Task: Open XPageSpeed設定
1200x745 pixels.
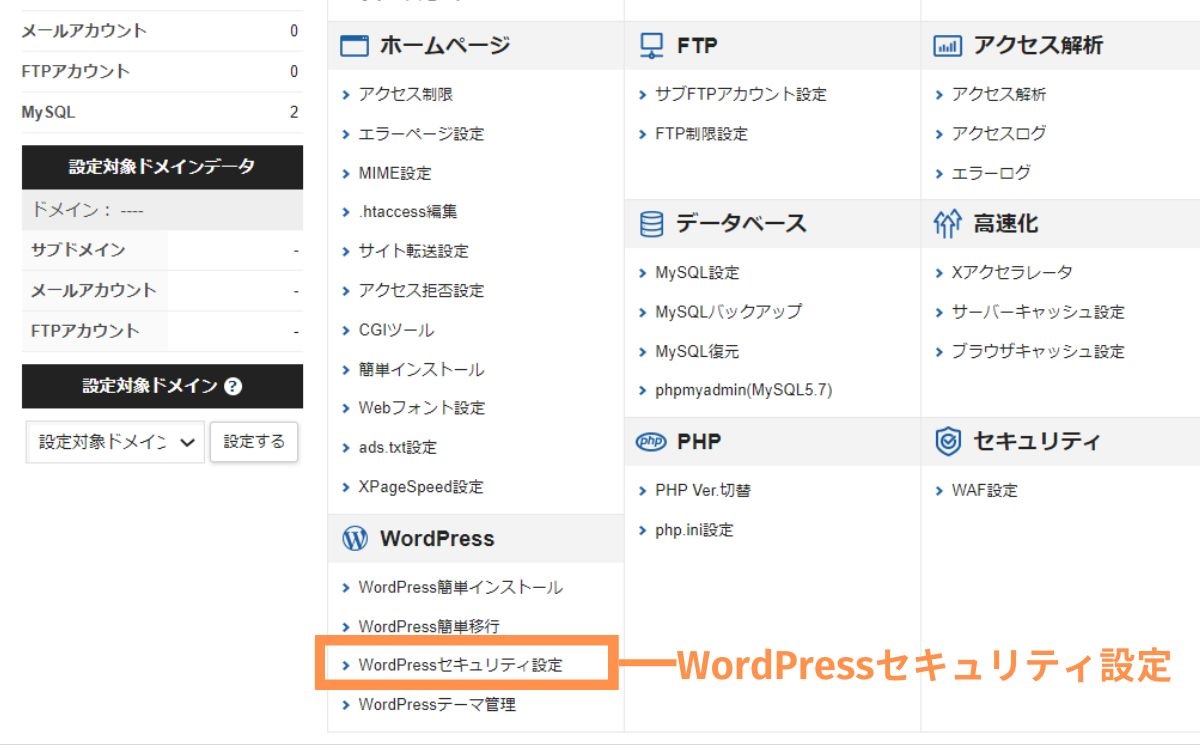Action: click(x=420, y=487)
